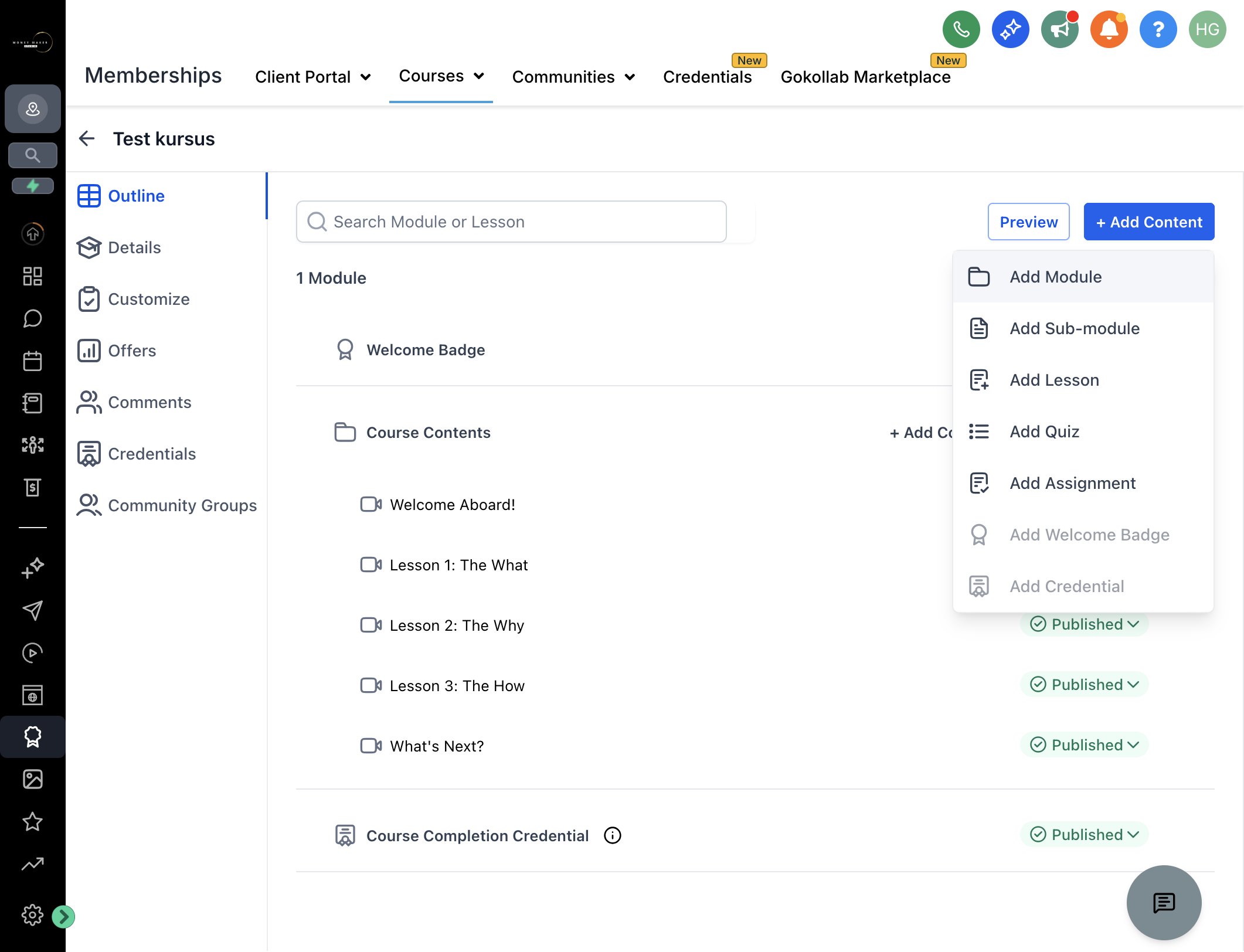Viewport: 1244px width, 952px height.
Task: Click the settings gear icon in sidebar
Action: 33,914
